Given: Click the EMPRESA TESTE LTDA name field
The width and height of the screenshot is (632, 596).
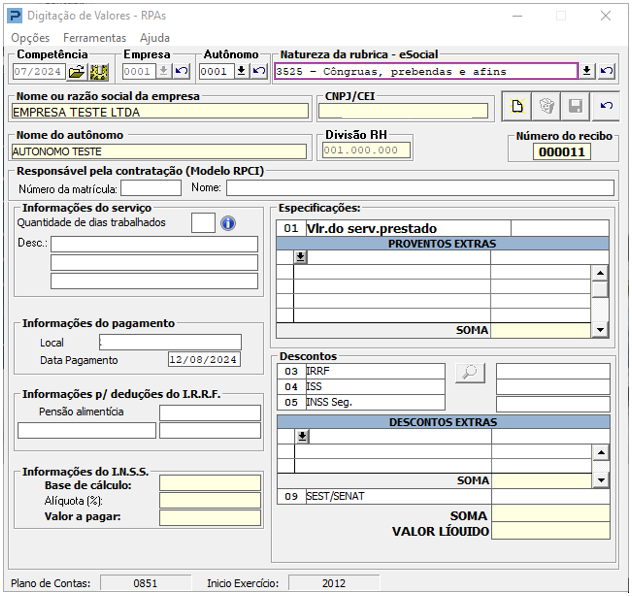Looking at the screenshot, I should pyautogui.click(x=160, y=112).
